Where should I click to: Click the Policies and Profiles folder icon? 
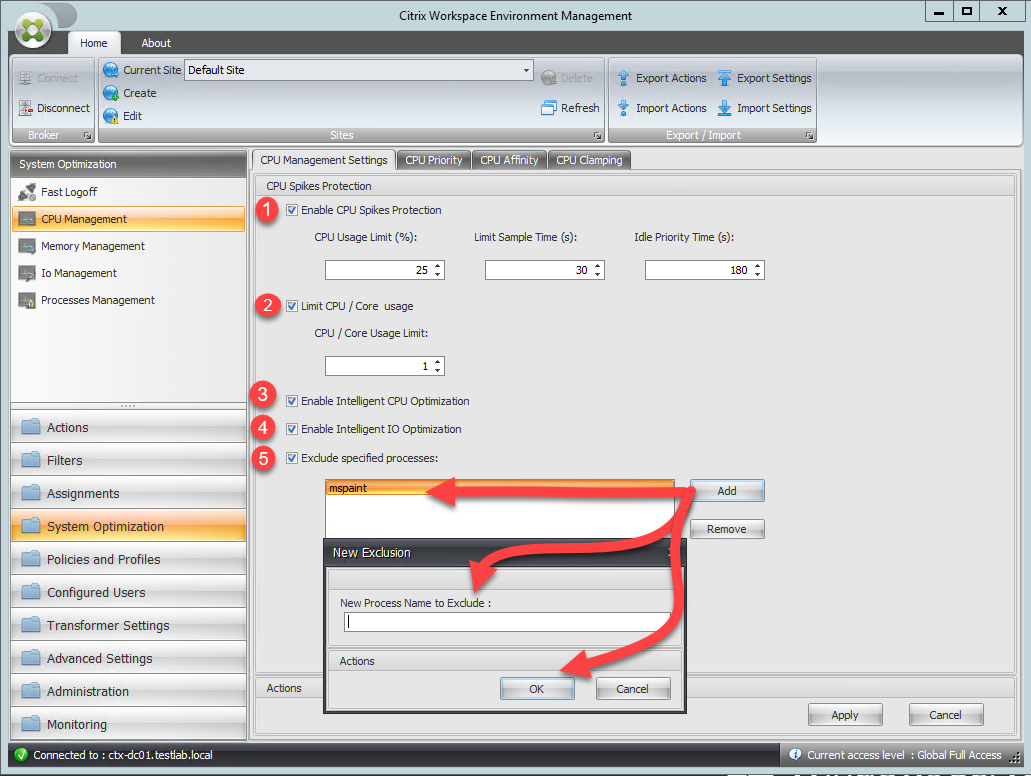(31, 559)
